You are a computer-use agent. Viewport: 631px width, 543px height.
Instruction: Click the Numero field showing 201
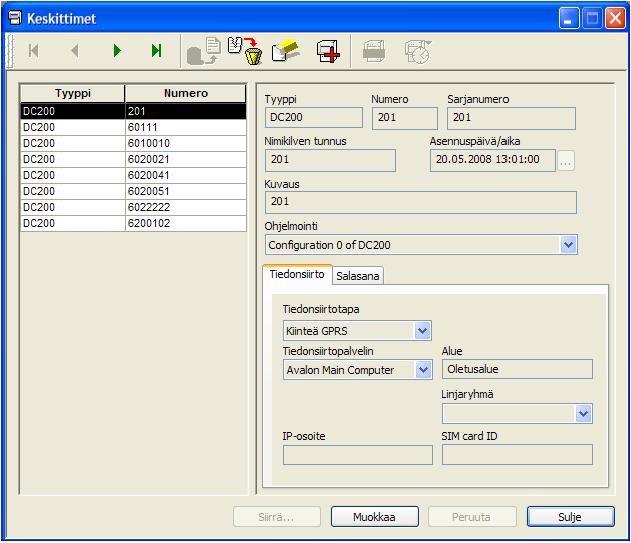click(405, 118)
